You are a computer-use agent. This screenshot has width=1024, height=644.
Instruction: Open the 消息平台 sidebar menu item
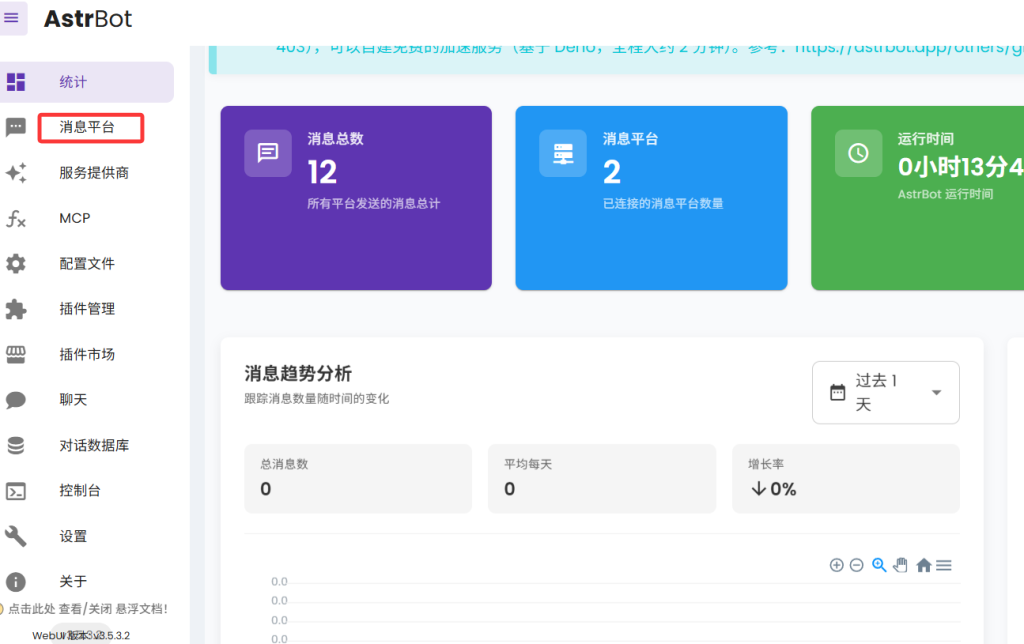click(88, 127)
